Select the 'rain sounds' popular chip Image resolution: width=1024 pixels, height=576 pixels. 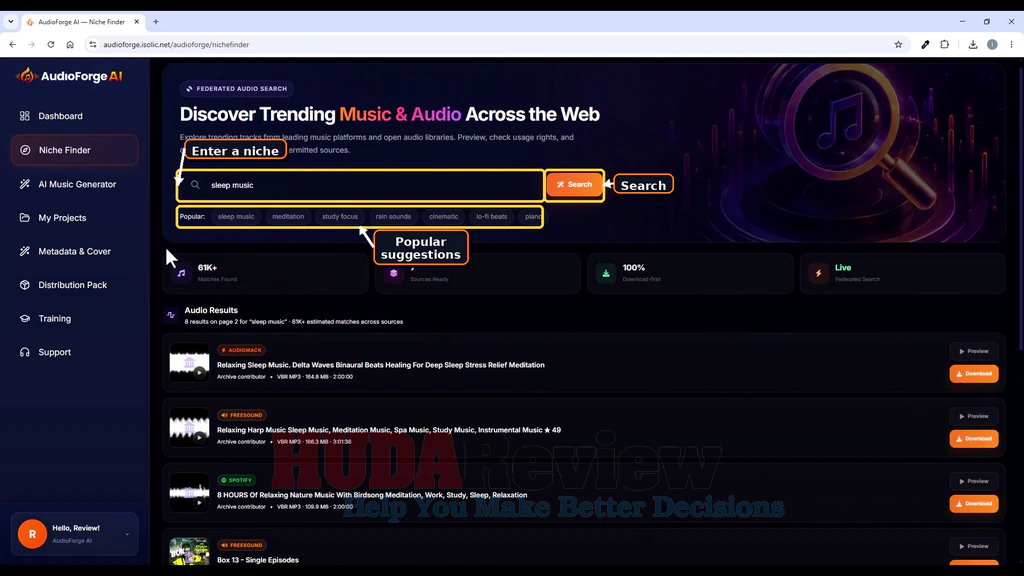[393, 217]
